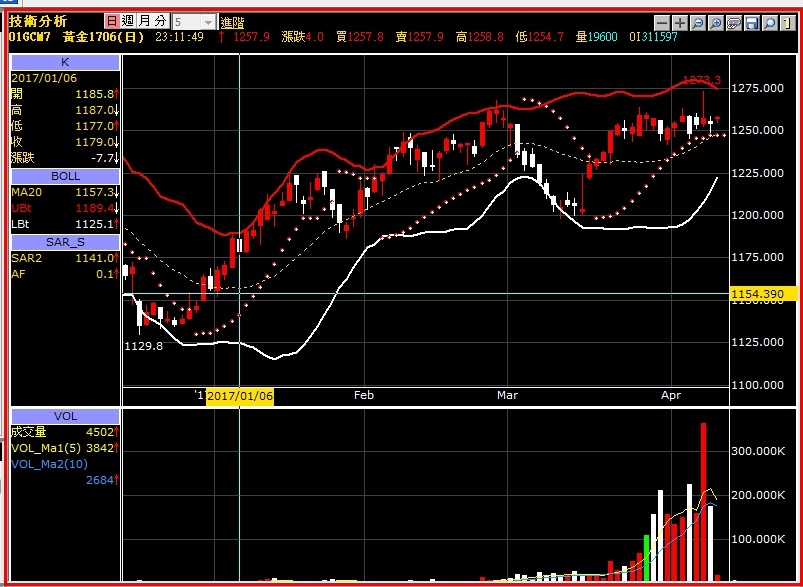Click the MA20 value 1157.3 row

(65, 193)
